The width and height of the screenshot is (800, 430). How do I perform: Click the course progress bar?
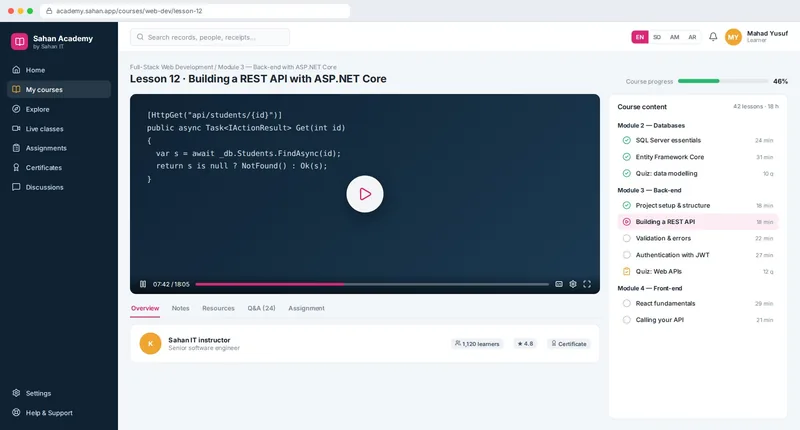point(723,81)
